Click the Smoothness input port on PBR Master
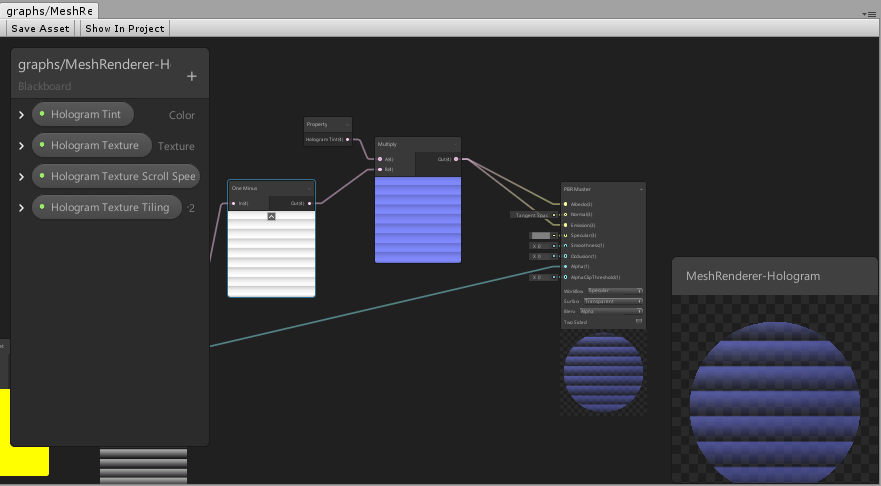 pyautogui.click(x=565, y=246)
